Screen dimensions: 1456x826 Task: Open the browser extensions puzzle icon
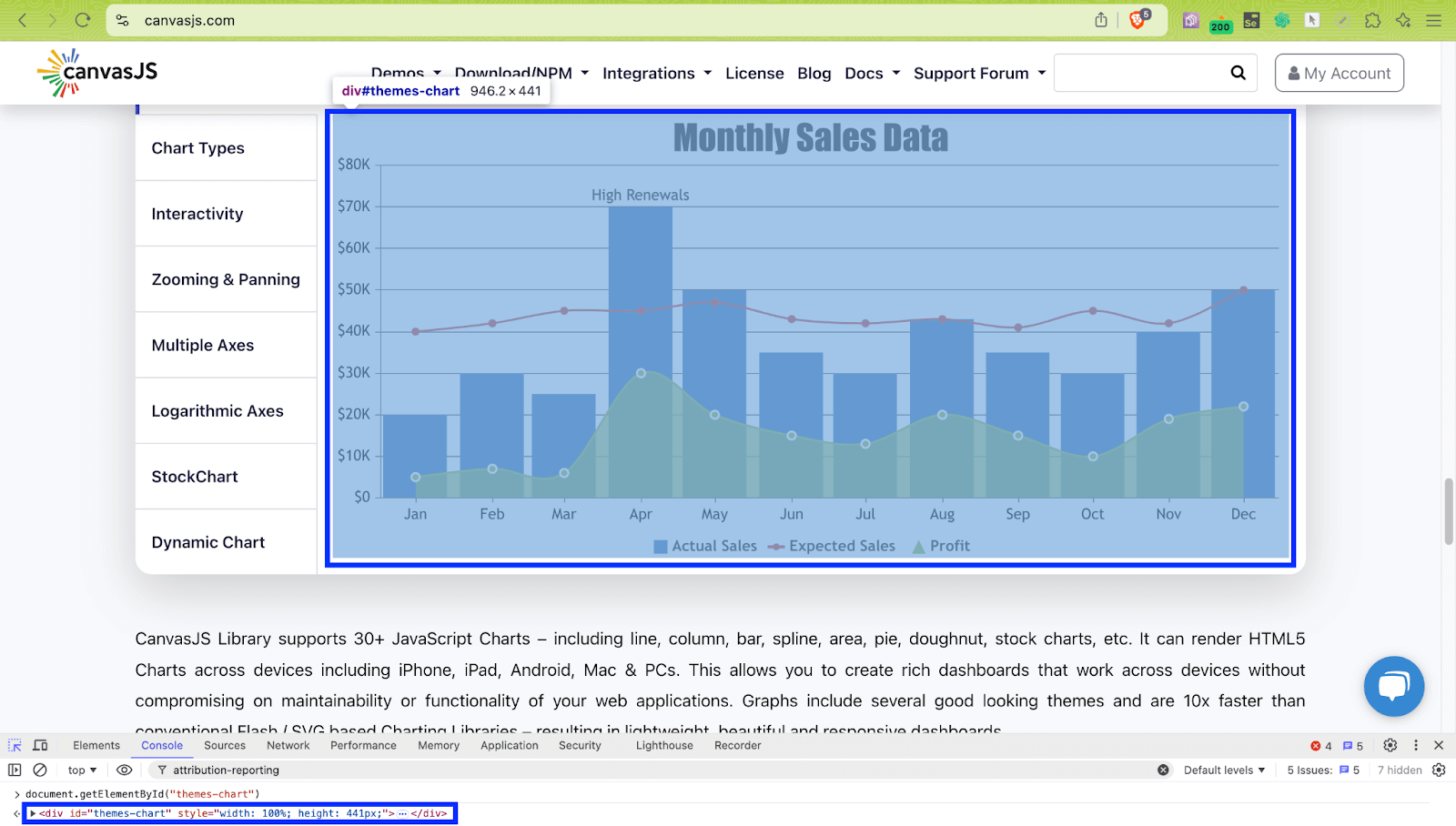pyautogui.click(x=1373, y=20)
